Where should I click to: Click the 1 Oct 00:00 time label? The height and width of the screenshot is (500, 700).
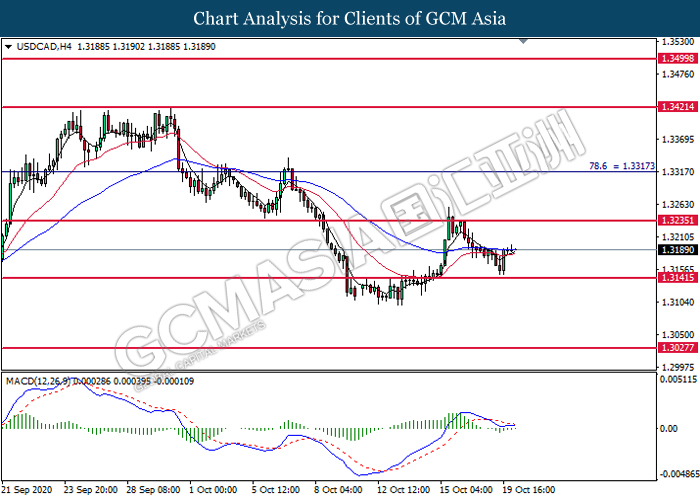point(211,490)
